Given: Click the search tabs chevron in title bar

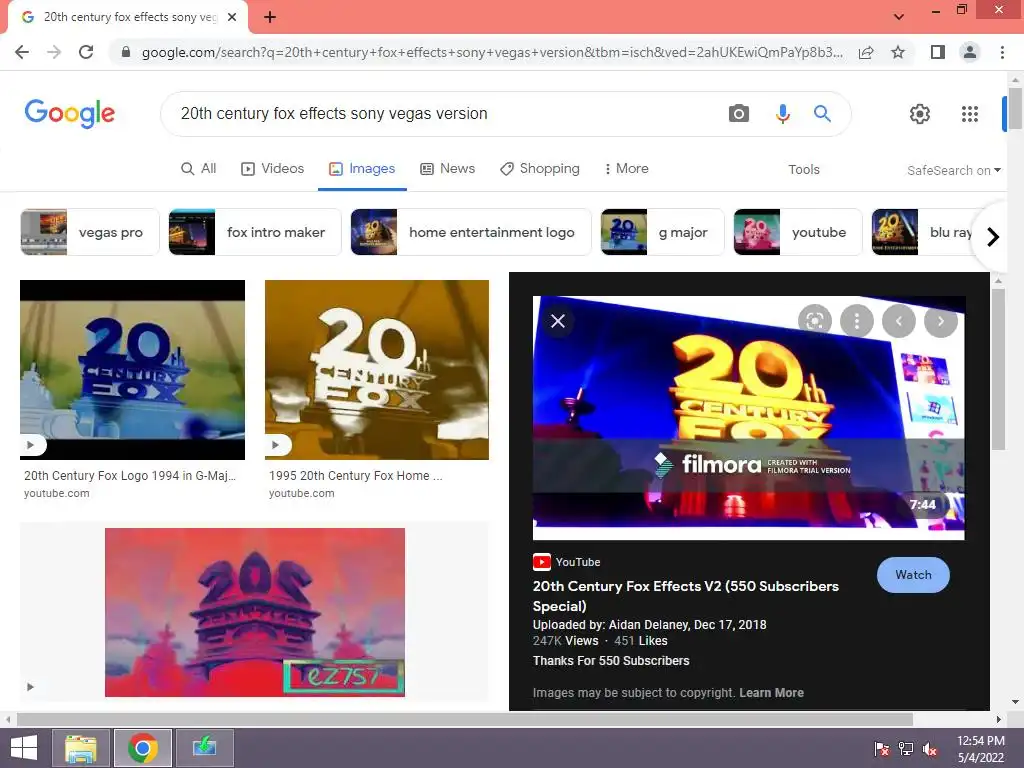Looking at the screenshot, I should [899, 17].
